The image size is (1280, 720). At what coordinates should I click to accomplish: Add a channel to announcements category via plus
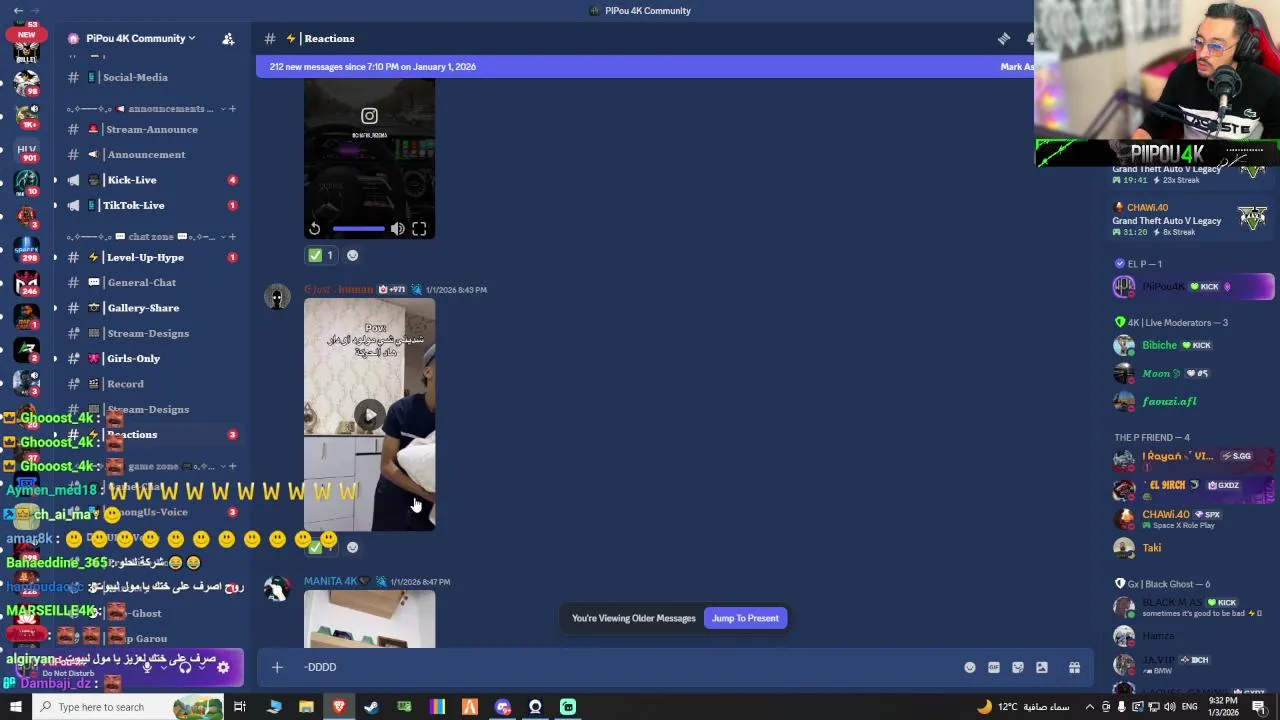click(232, 108)
